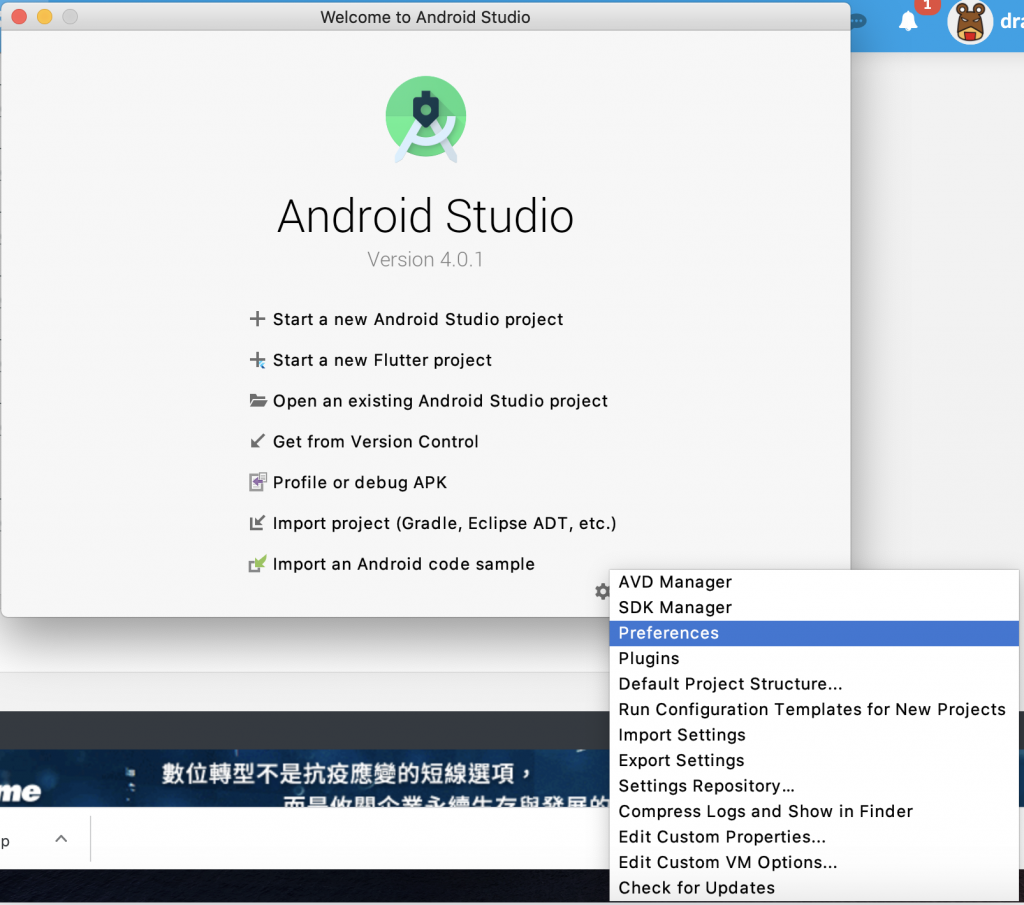Click the Chinese digital transformation banner ad
The width and height of the screenshot is (1024, 905).
(304, 778)
